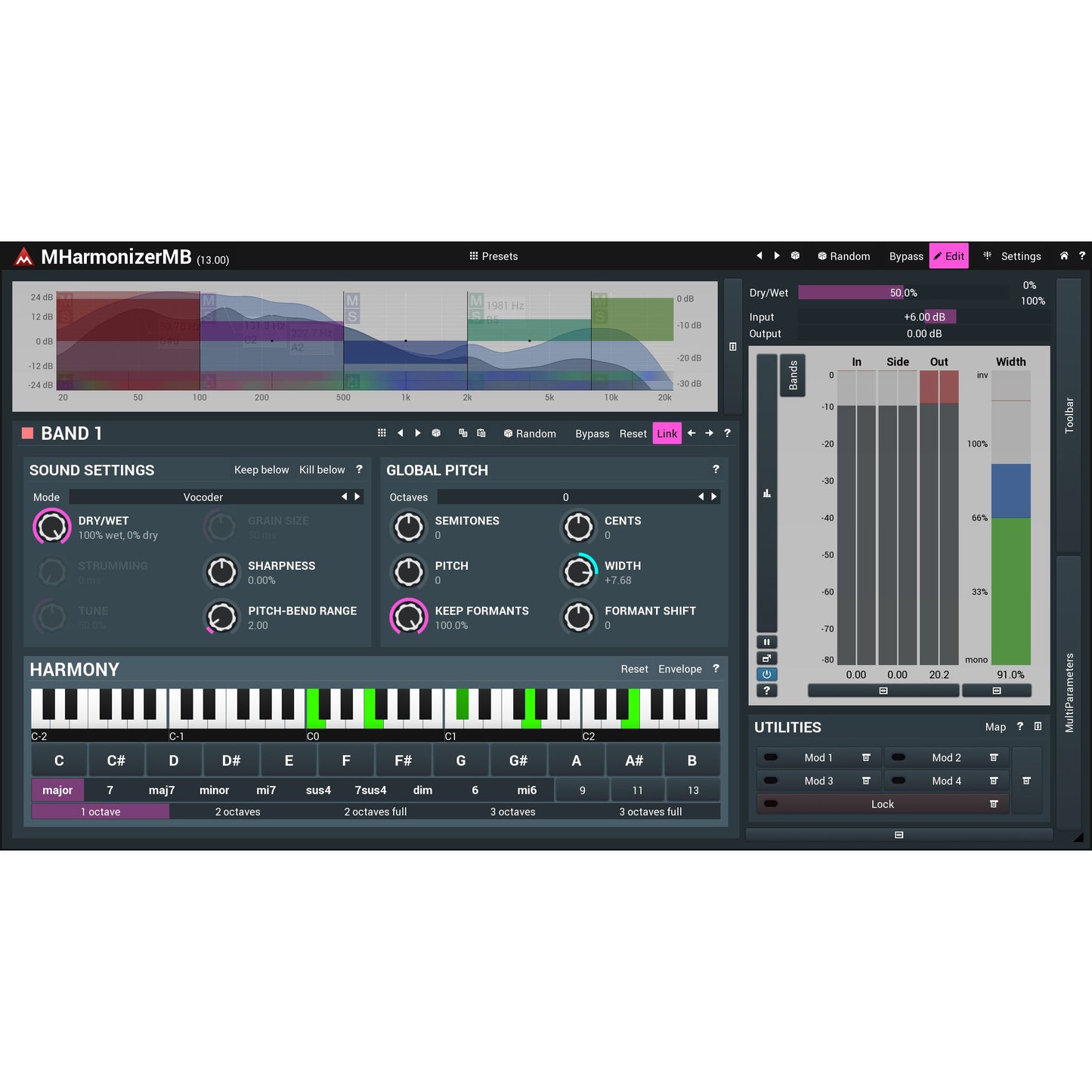Image resolution: width=1092 pixels, height=1092 pixels.
Task: Open the Settings menu
Action: pyautogui.click(x=1021, y=255)
